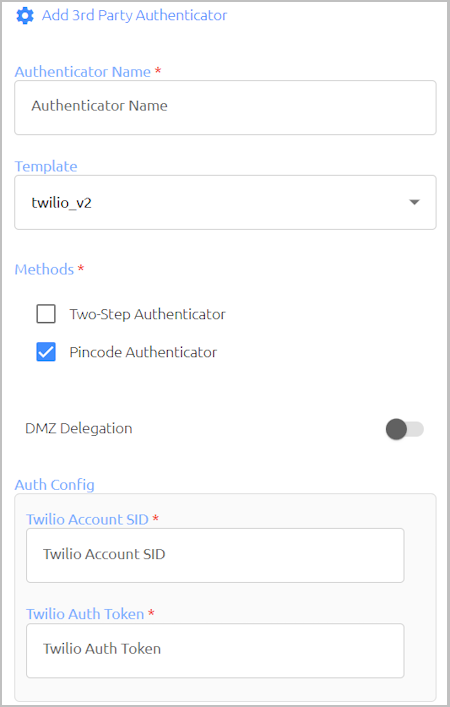
Task: Click the Template dropdown arrow
Action: click(414, 202)
